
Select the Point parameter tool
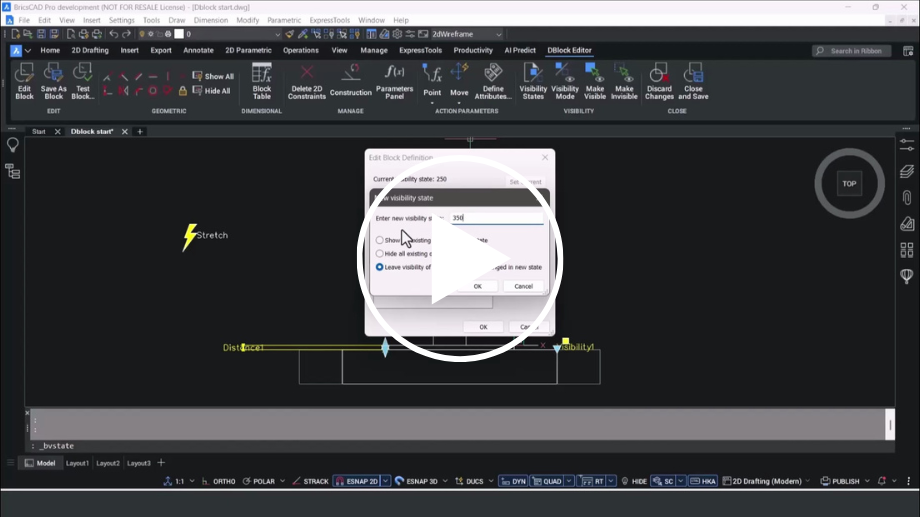coord(432,81)
